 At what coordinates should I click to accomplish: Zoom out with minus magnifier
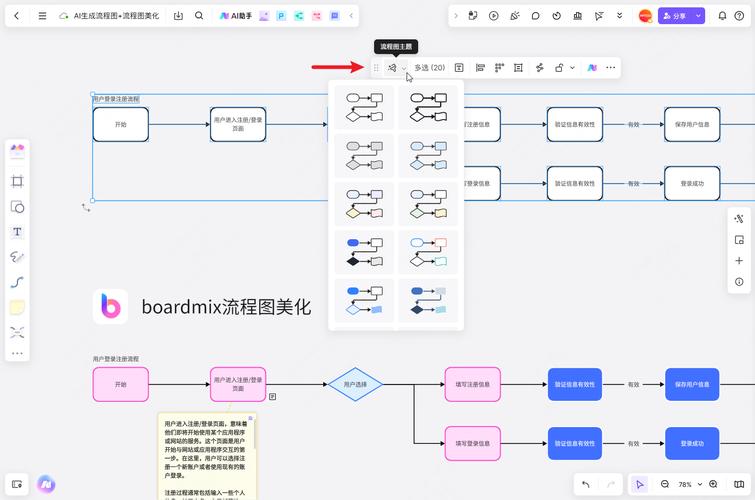[x=665, y=485]
